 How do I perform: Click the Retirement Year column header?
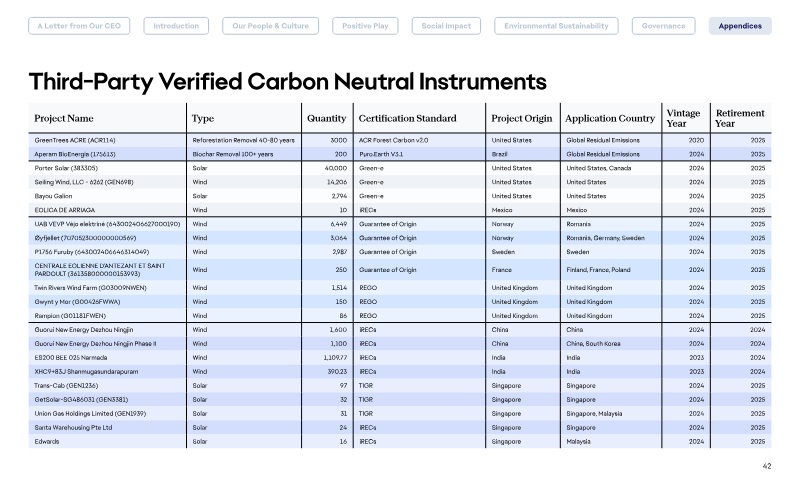(740, 118)
